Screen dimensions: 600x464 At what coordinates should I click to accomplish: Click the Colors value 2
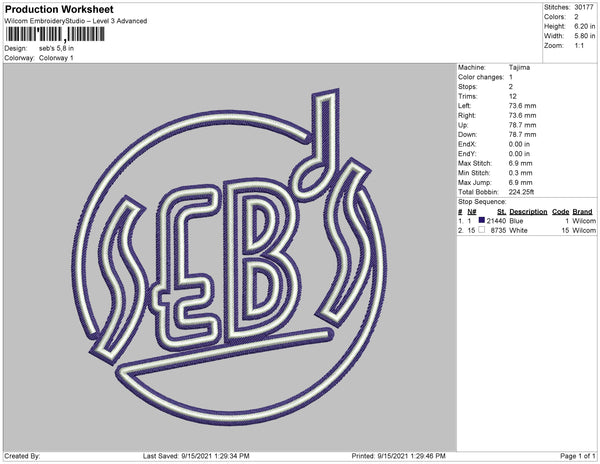576,17
